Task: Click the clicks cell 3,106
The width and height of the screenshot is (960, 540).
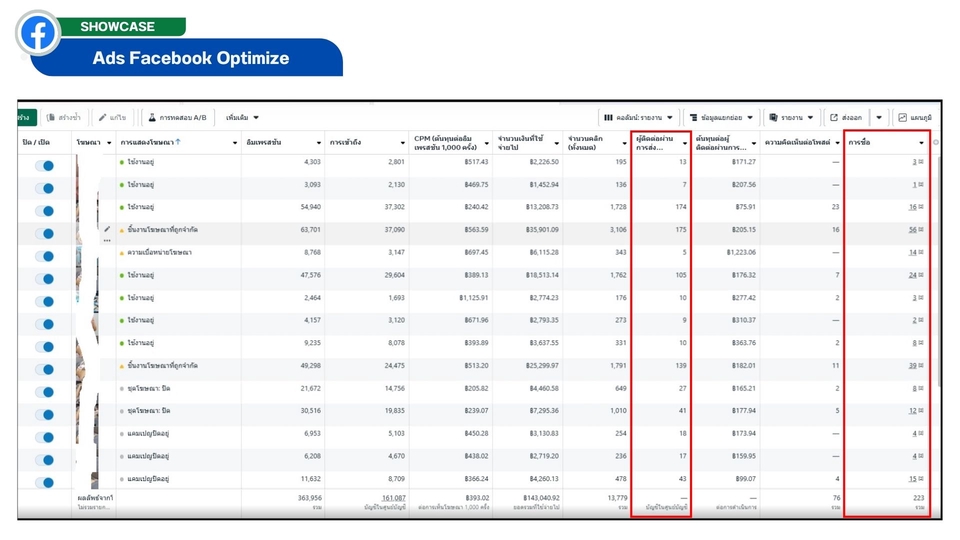Action: [618, 230]
